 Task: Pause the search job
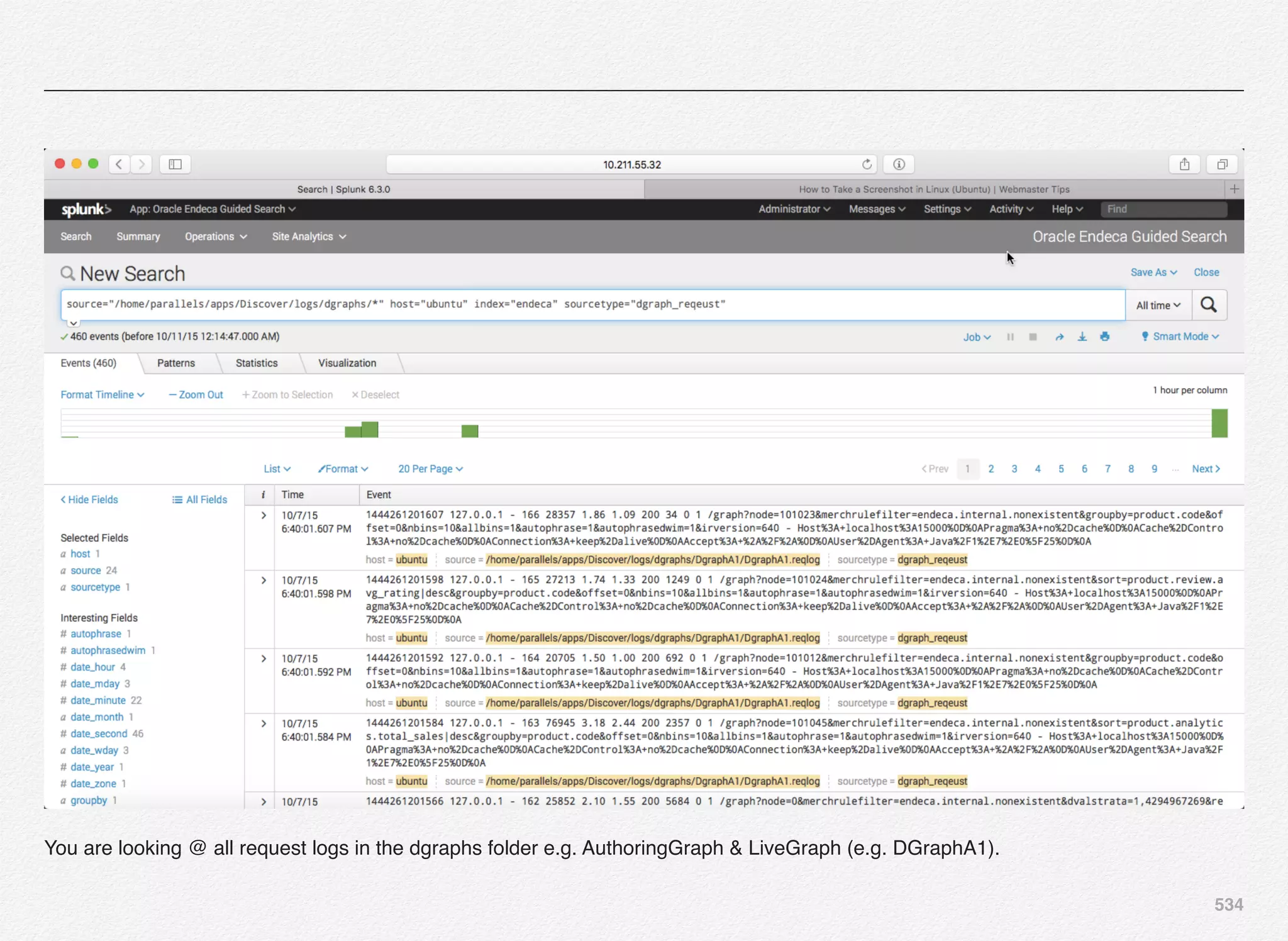click(x=1010, y=337)
